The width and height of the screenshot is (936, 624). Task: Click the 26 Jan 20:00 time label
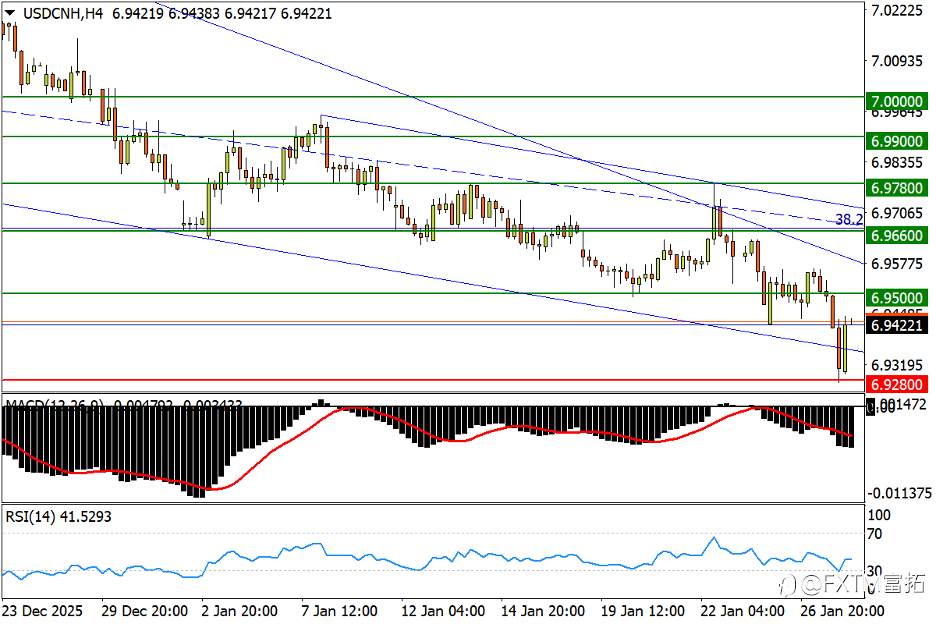coord(842,611)
